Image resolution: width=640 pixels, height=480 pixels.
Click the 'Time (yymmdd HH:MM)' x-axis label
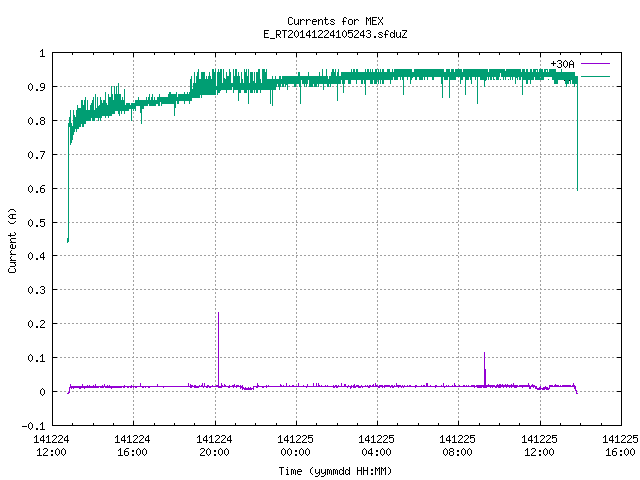click(335, 471)
